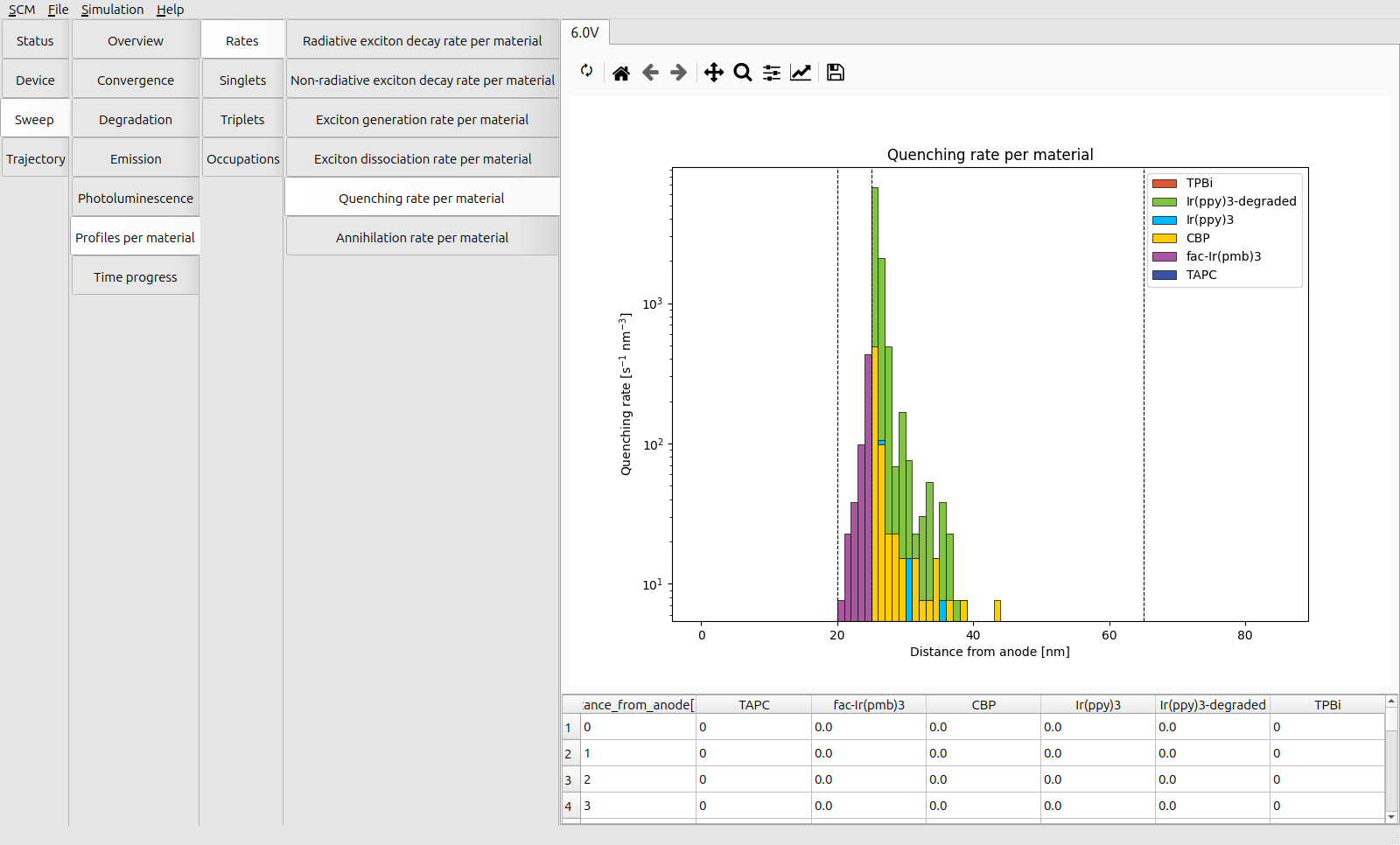Switch to the Triplets tab
Screen dimensions: 1400x845
click(x=242, y=120)
